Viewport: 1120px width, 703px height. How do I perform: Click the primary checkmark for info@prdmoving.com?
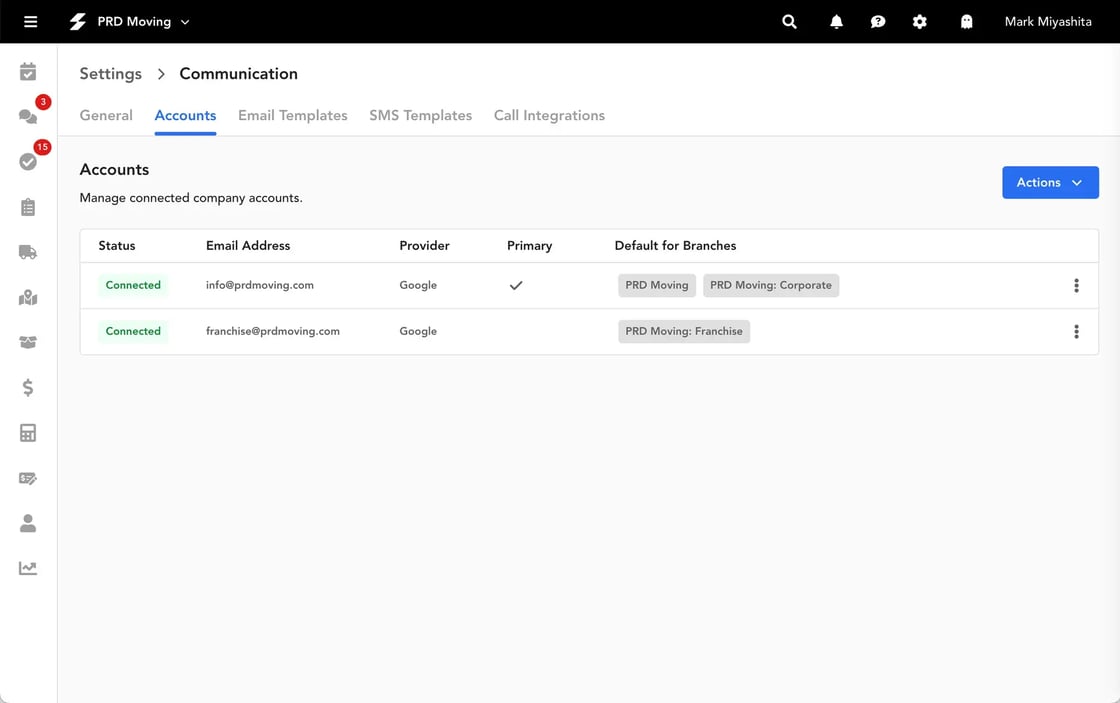(516, 285)
